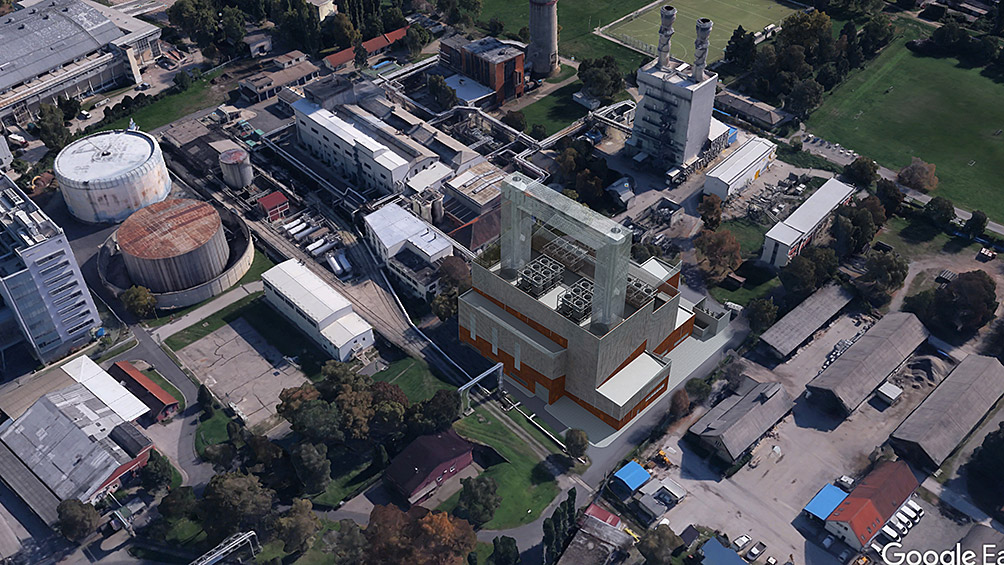Select the red tiled roof building near parked cars

(x=872, y=500)
